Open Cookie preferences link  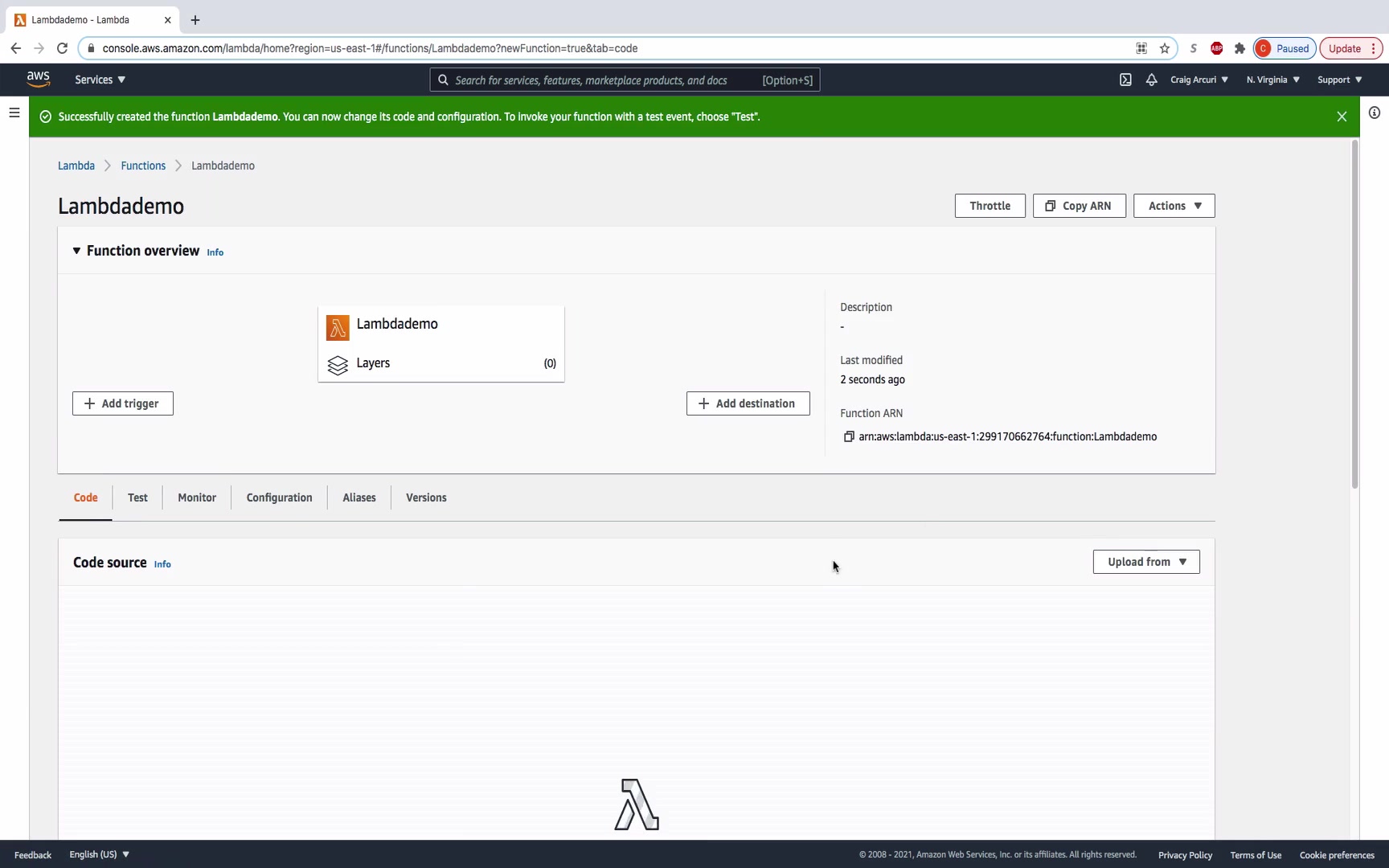click(x=1337, y=855)
